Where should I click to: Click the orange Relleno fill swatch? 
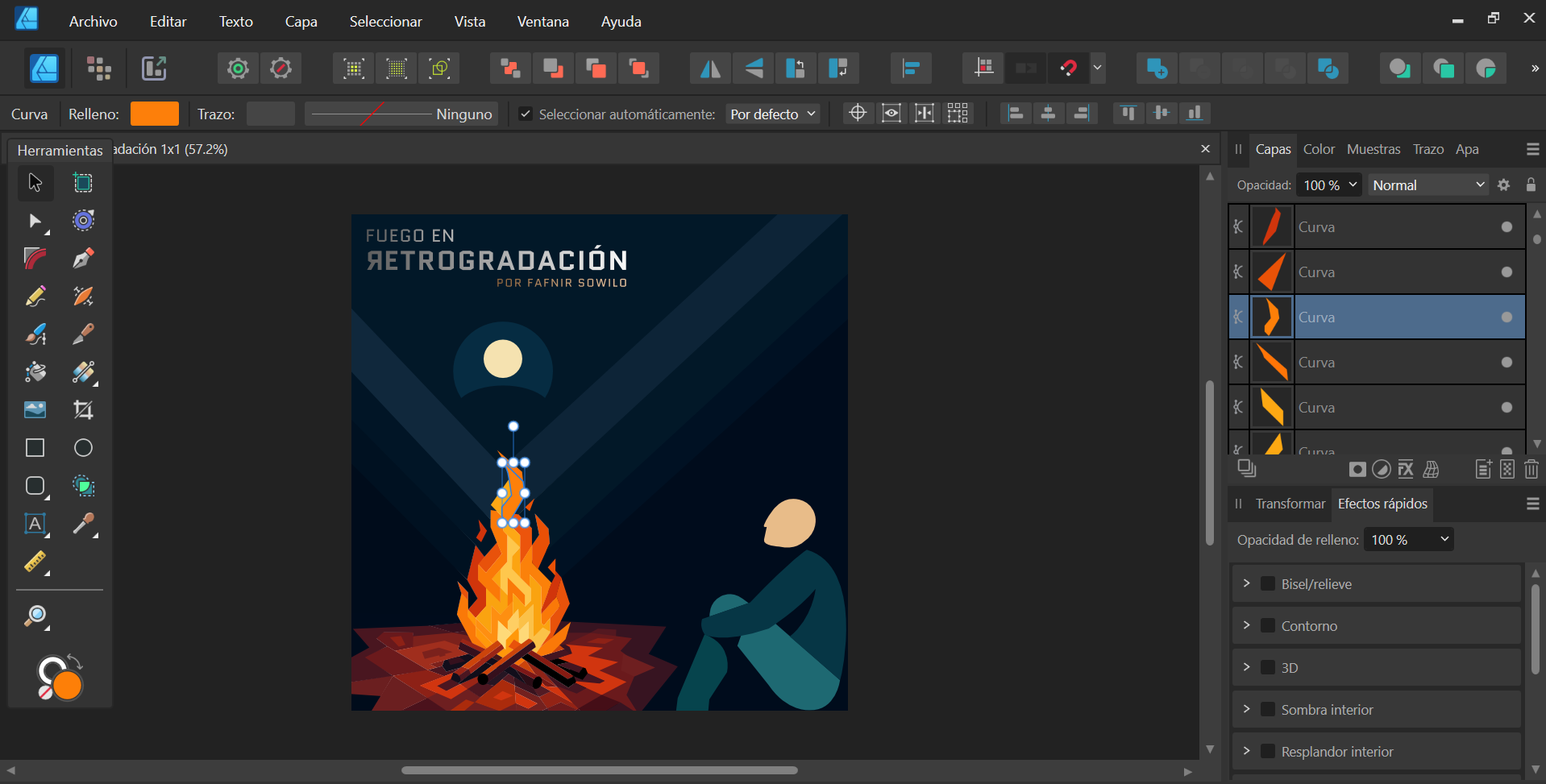[155, 114]
